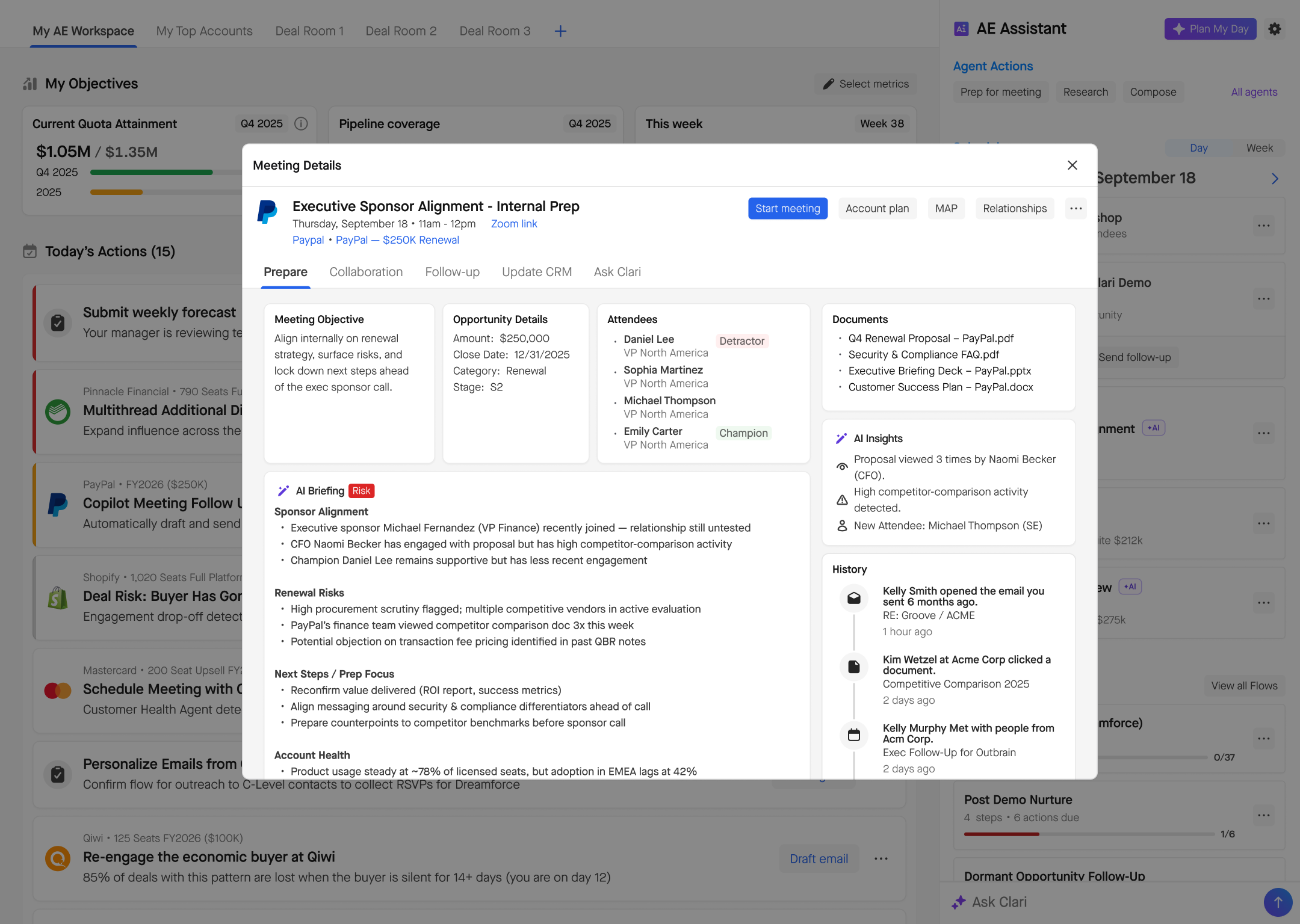The width and height of the screenshot is (1300, 924).
Task: Open the more options ellipsis in meeting header
Action: click(x=1076, y=208)
